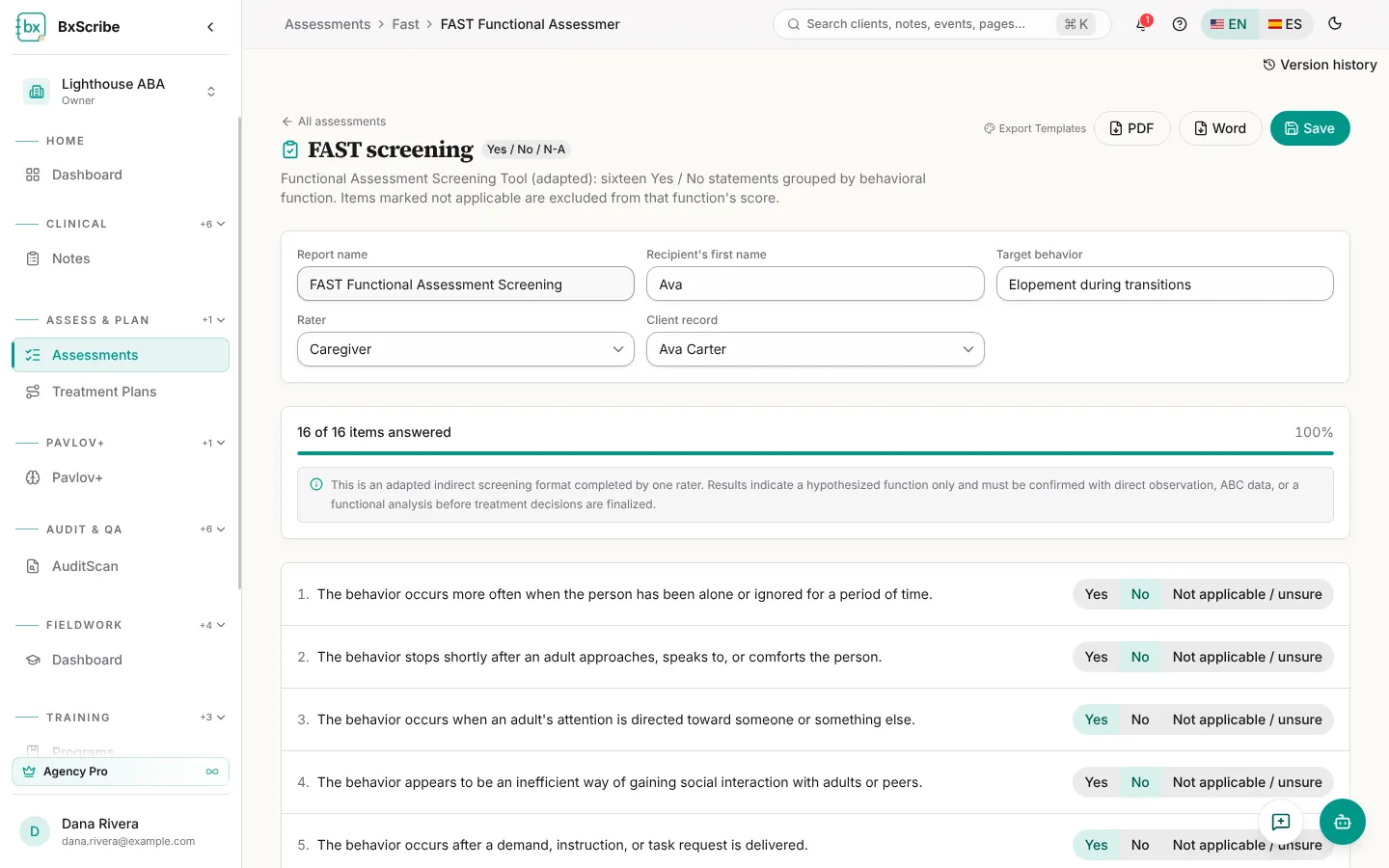
Task: Open Dashboard under Fieldwork
Action: (x=121, y=660)
